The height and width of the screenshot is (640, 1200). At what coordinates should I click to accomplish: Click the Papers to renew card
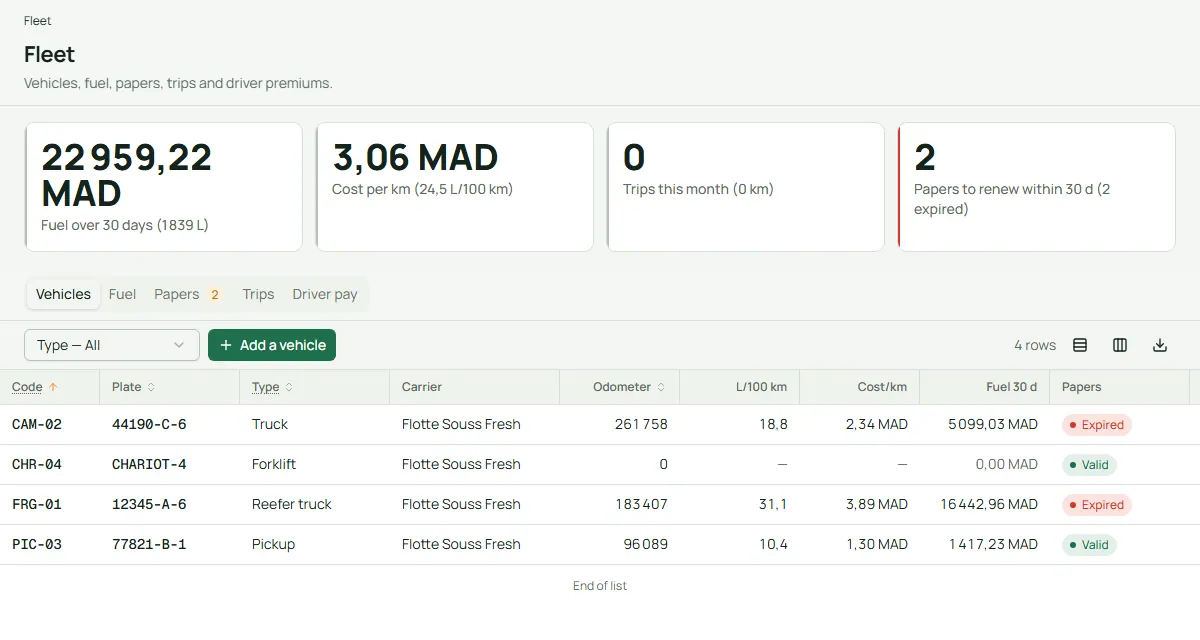1037,187
